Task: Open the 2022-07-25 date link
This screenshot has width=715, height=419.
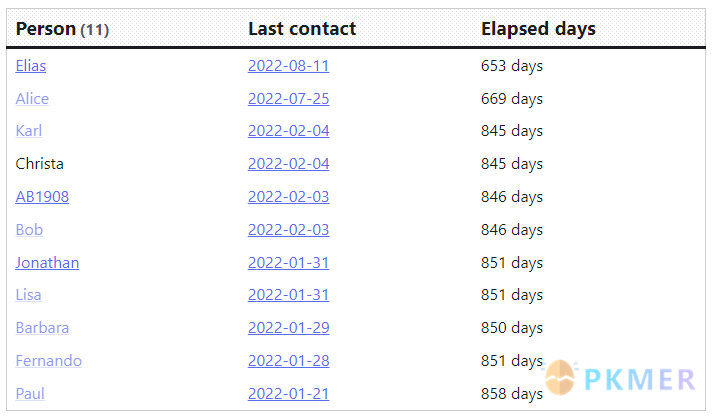Action: [x=289, y=98]
